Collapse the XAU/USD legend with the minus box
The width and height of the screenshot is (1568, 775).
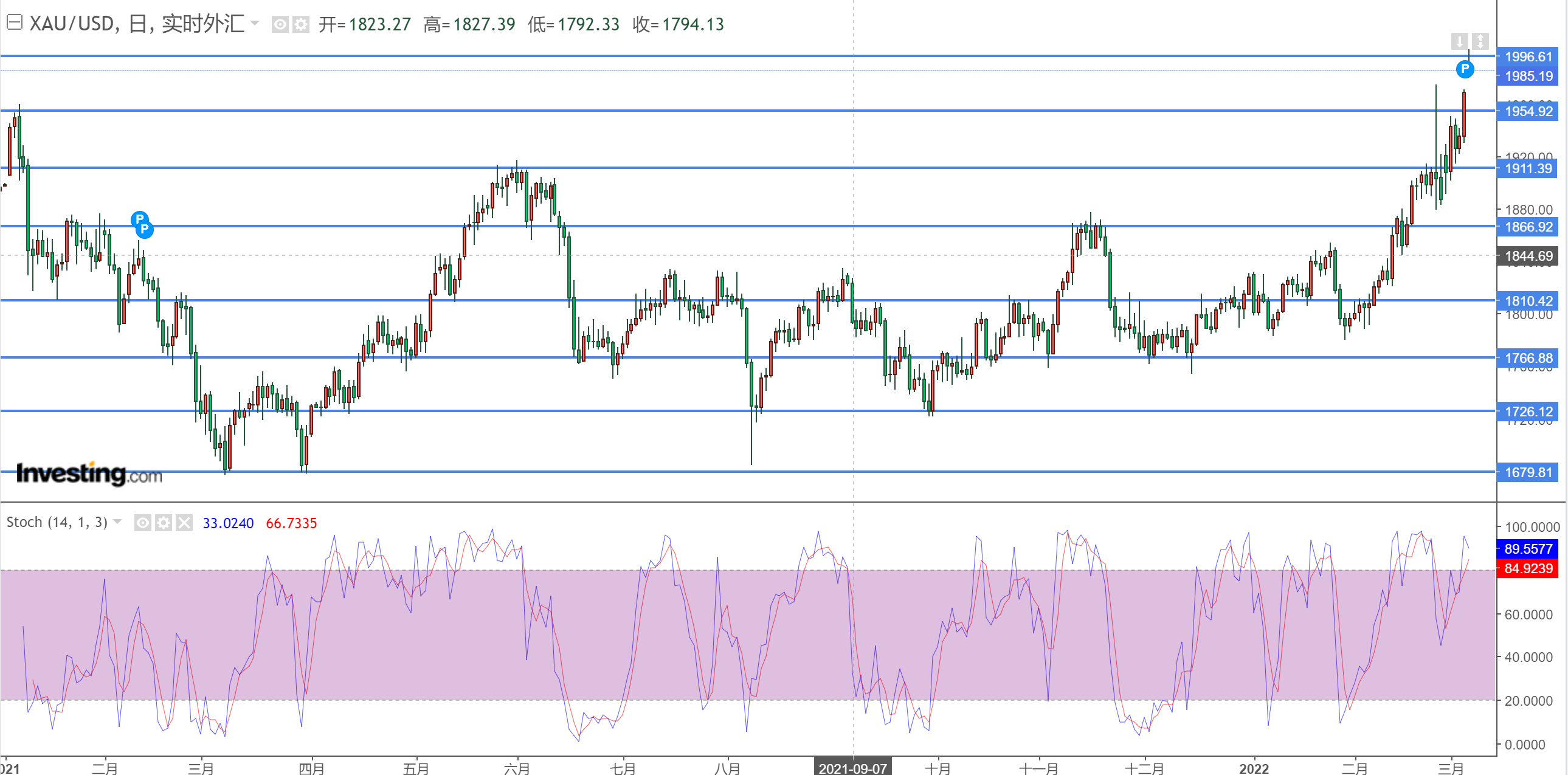(x=15, y=23)
